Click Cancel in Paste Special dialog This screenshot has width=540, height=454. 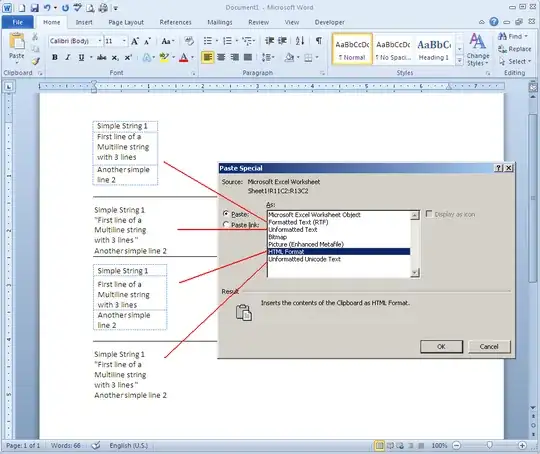(x=489, y=347)
